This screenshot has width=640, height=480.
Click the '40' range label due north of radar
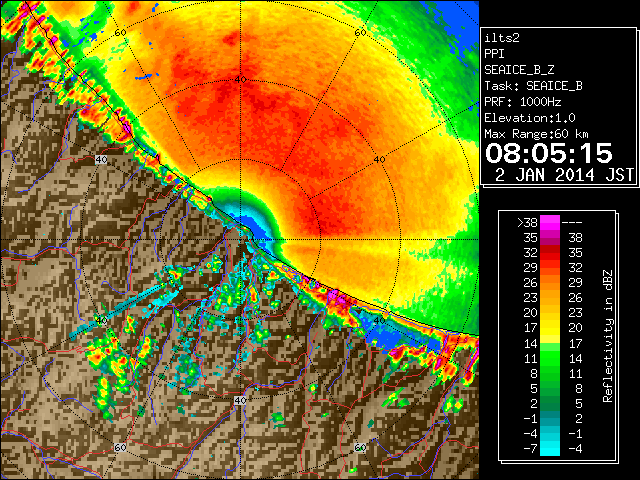pos(240,79)
